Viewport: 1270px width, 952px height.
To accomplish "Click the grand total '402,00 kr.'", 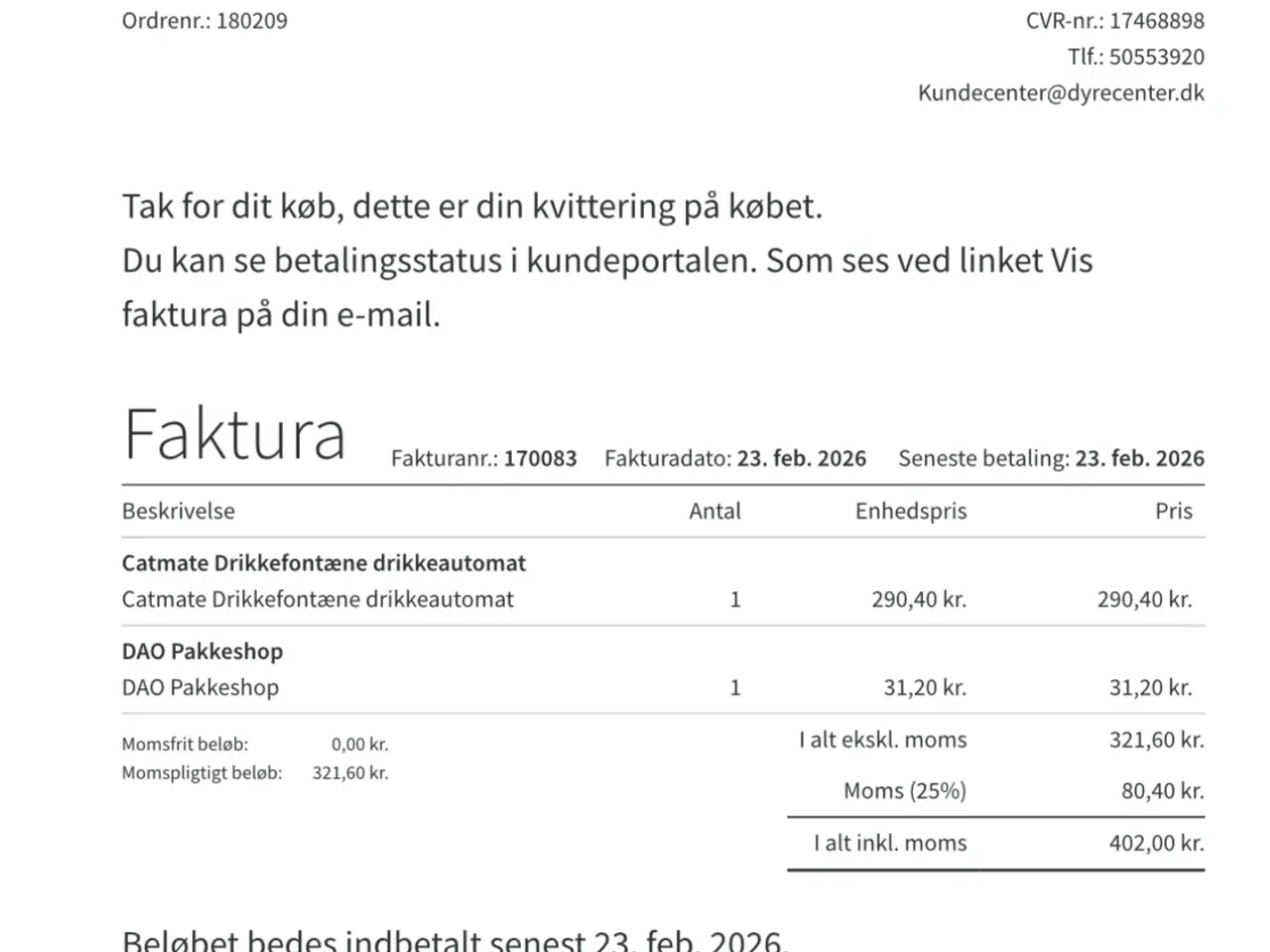I will [1156, 843].
